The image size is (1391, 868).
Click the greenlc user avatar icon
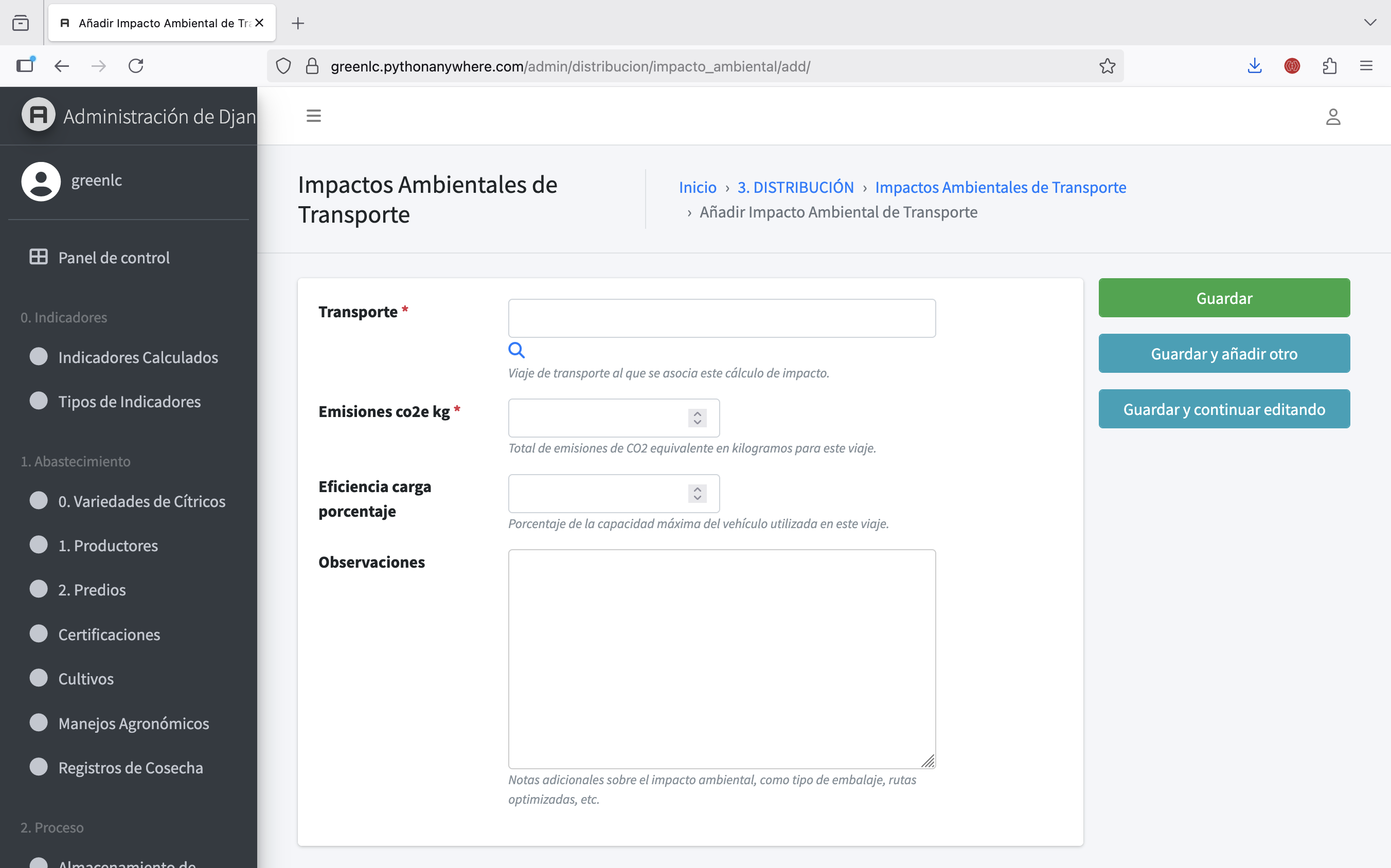click(41, 181)
